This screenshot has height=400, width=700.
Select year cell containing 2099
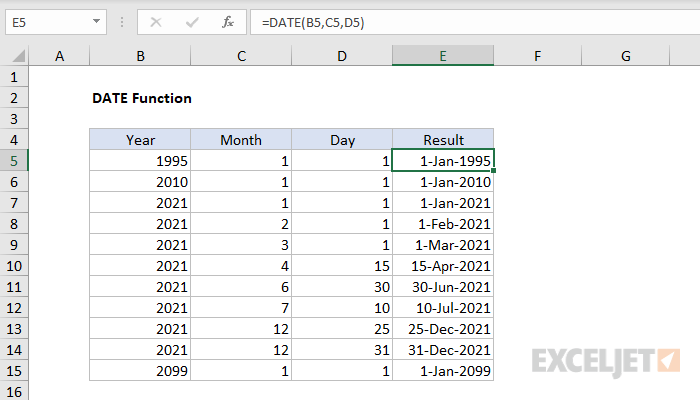[140, 370]
